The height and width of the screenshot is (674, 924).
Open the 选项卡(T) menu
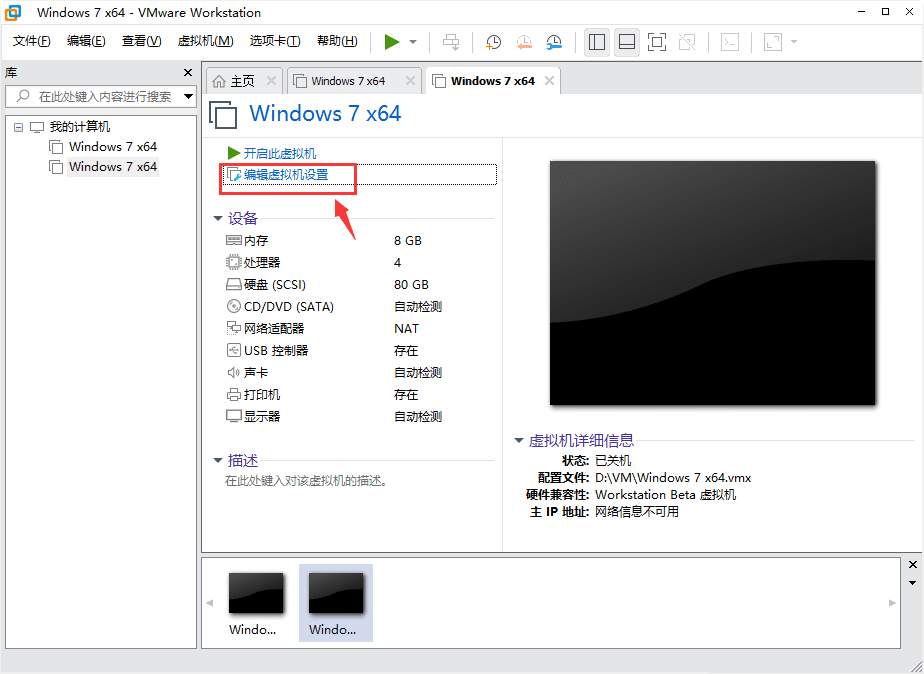(x=275, y=41)
